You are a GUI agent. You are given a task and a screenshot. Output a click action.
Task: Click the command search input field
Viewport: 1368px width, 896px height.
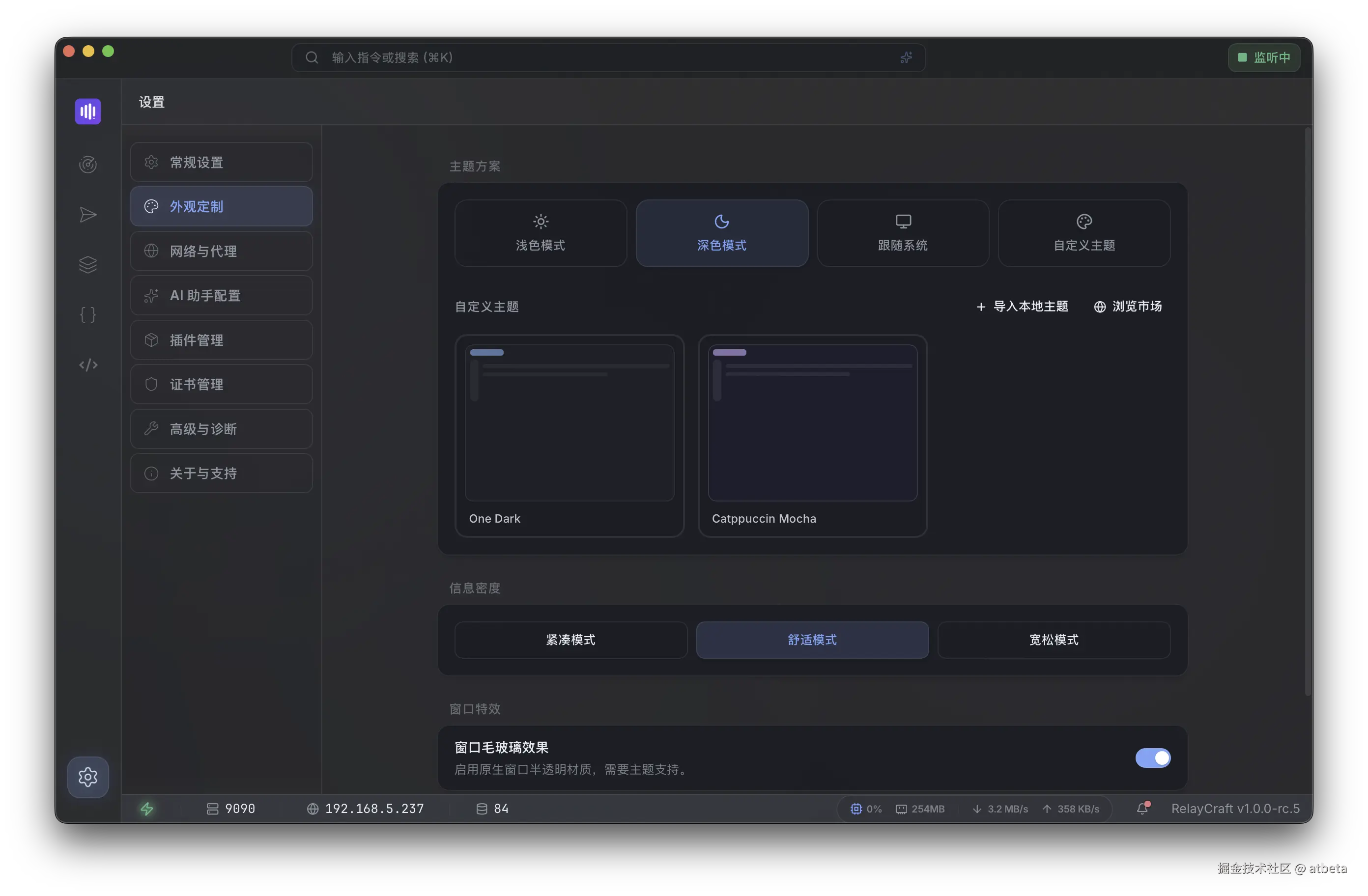[603, 57]
